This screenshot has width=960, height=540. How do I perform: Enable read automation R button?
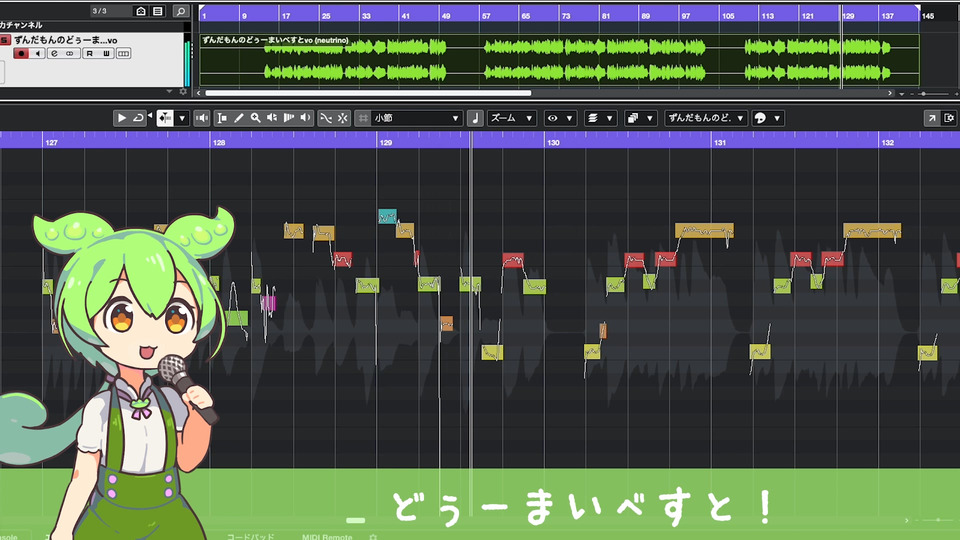click(x=90, y=54)
